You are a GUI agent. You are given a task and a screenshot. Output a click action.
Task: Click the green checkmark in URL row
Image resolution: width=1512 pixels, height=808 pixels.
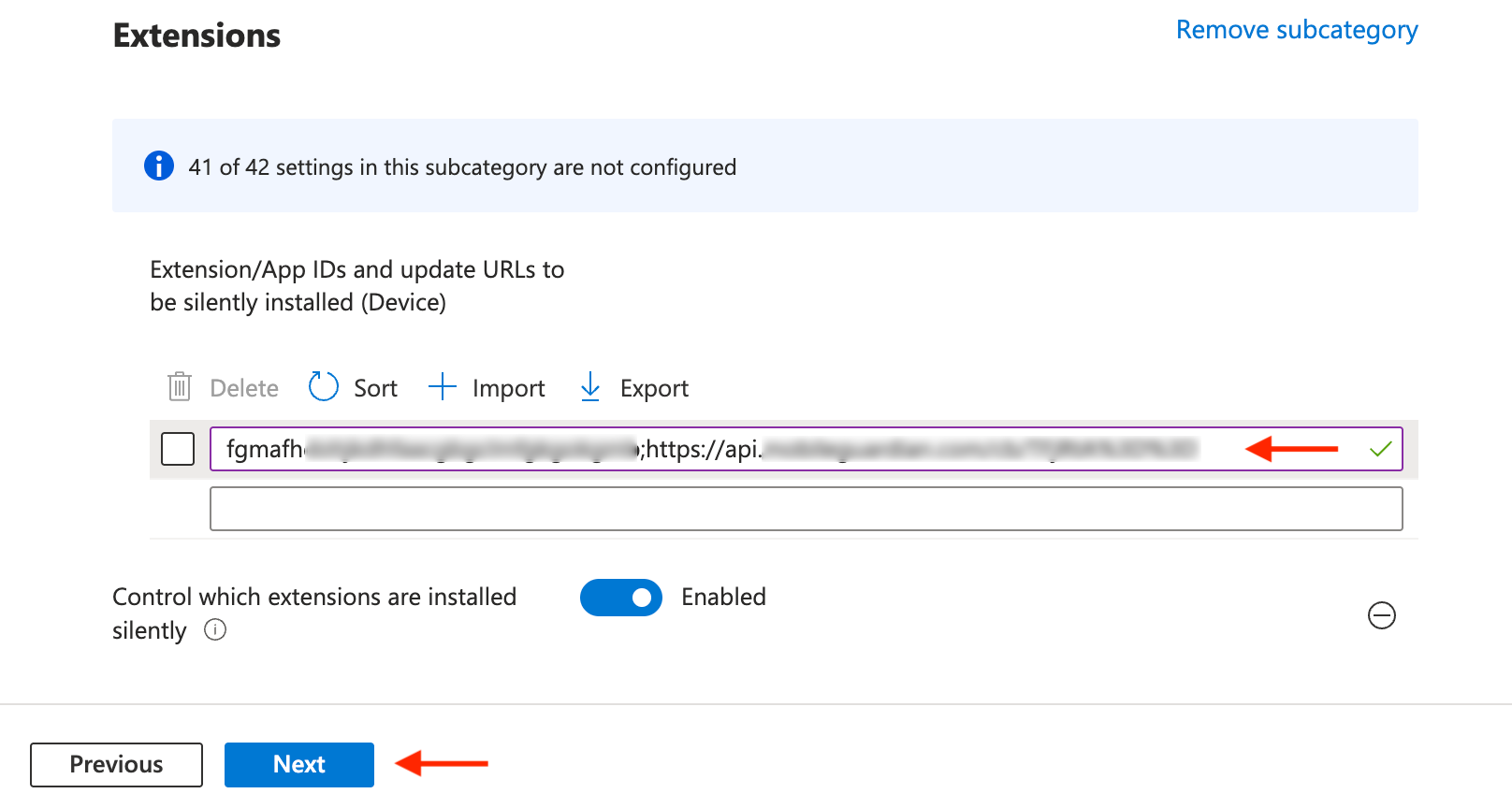1380,450
